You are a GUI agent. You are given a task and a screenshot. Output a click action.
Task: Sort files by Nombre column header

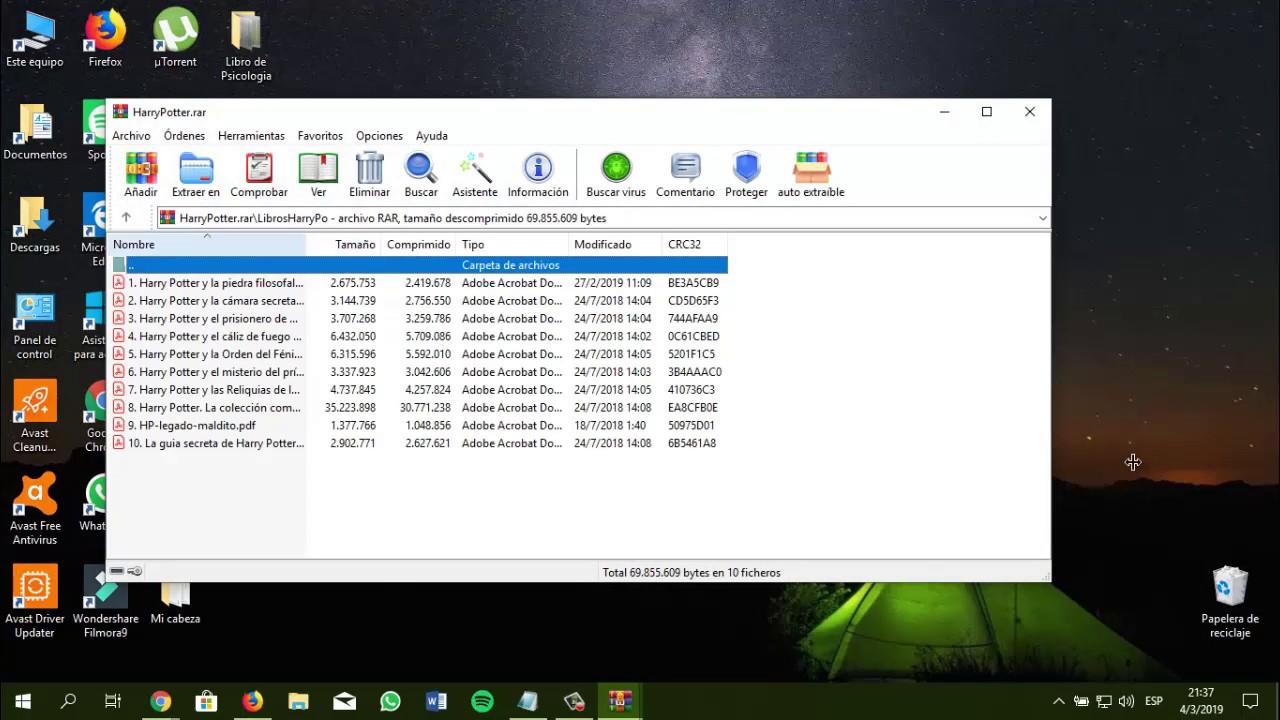coord(208,244)
